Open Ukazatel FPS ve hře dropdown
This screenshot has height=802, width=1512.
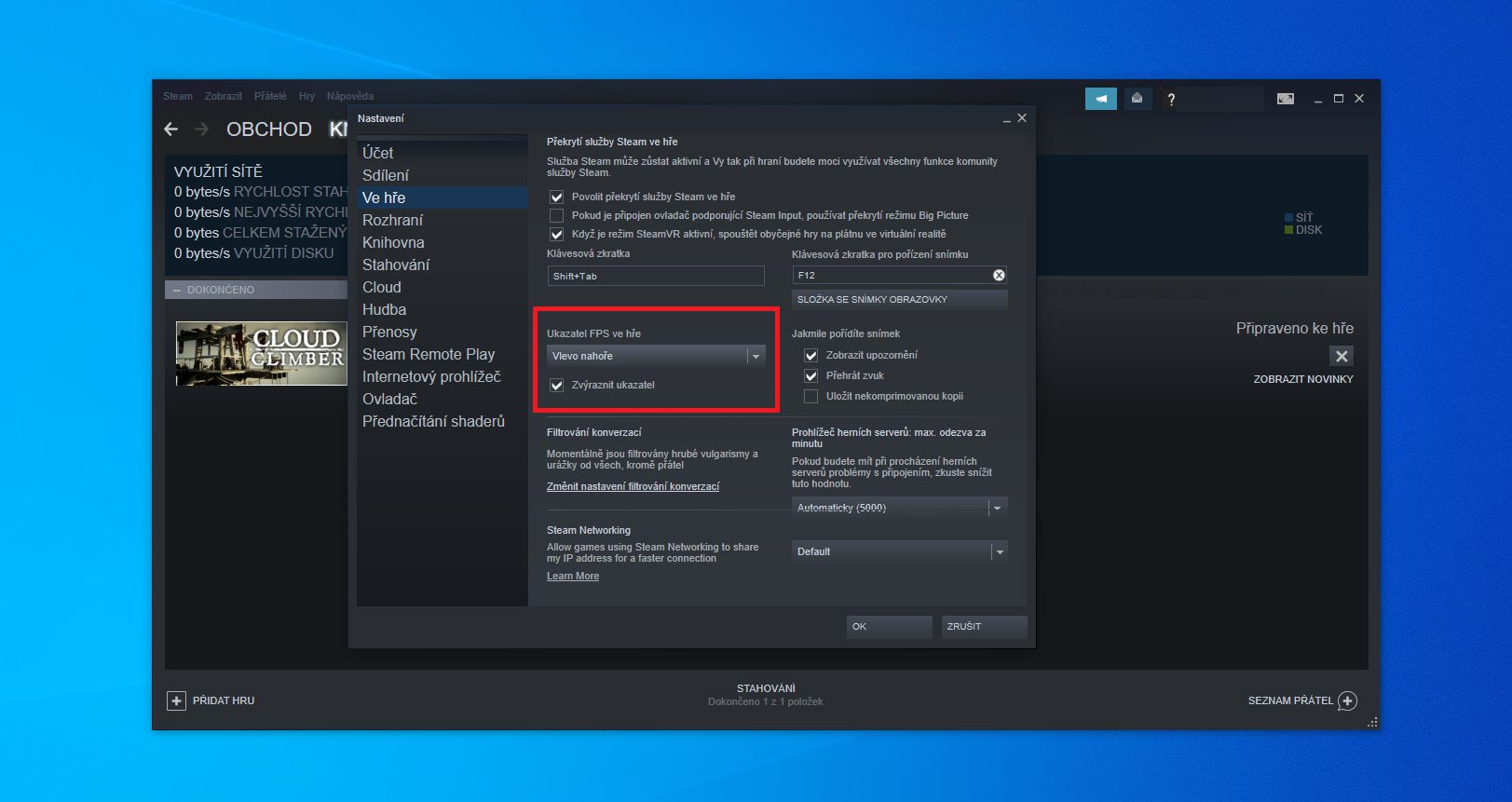click(x=656, y=356)
